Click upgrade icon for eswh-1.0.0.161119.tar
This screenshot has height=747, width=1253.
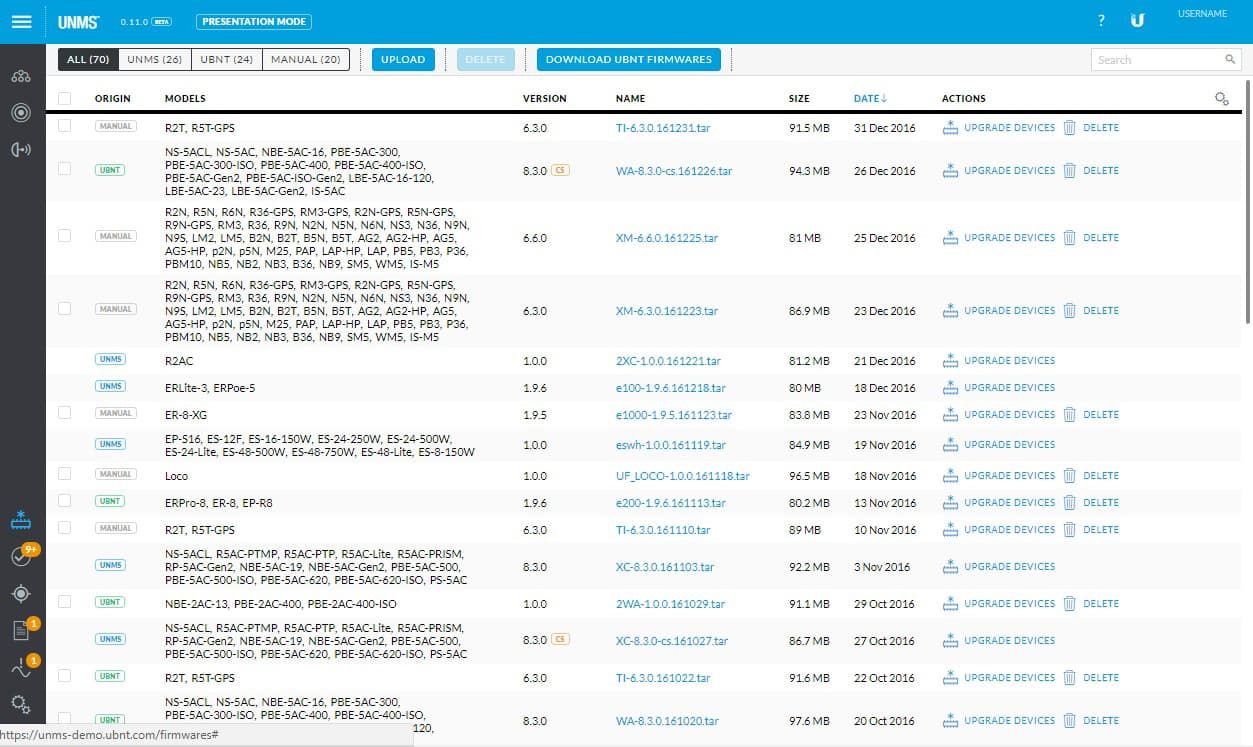coord(950,445)
